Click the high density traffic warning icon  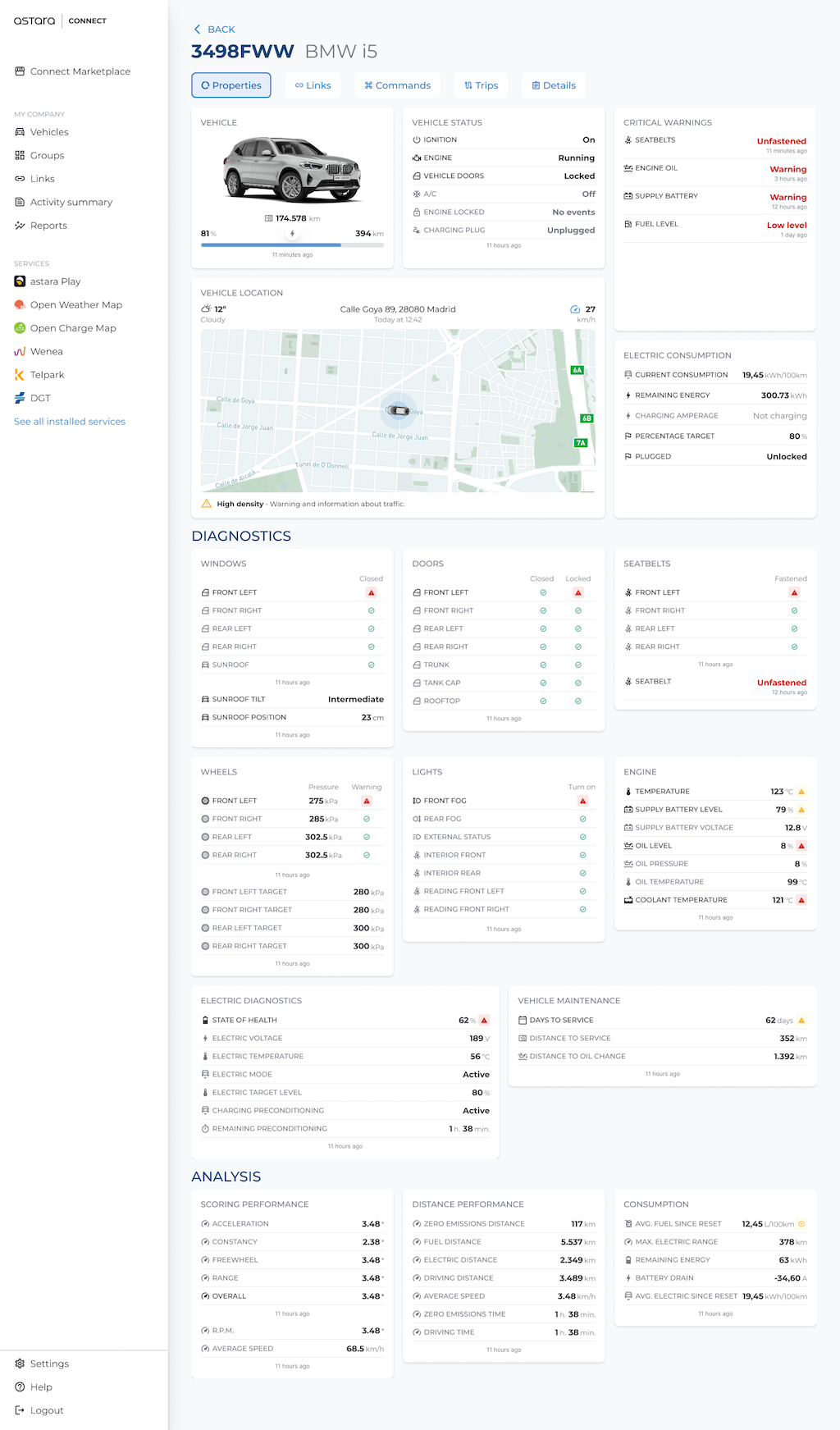(x=207, y=504)
